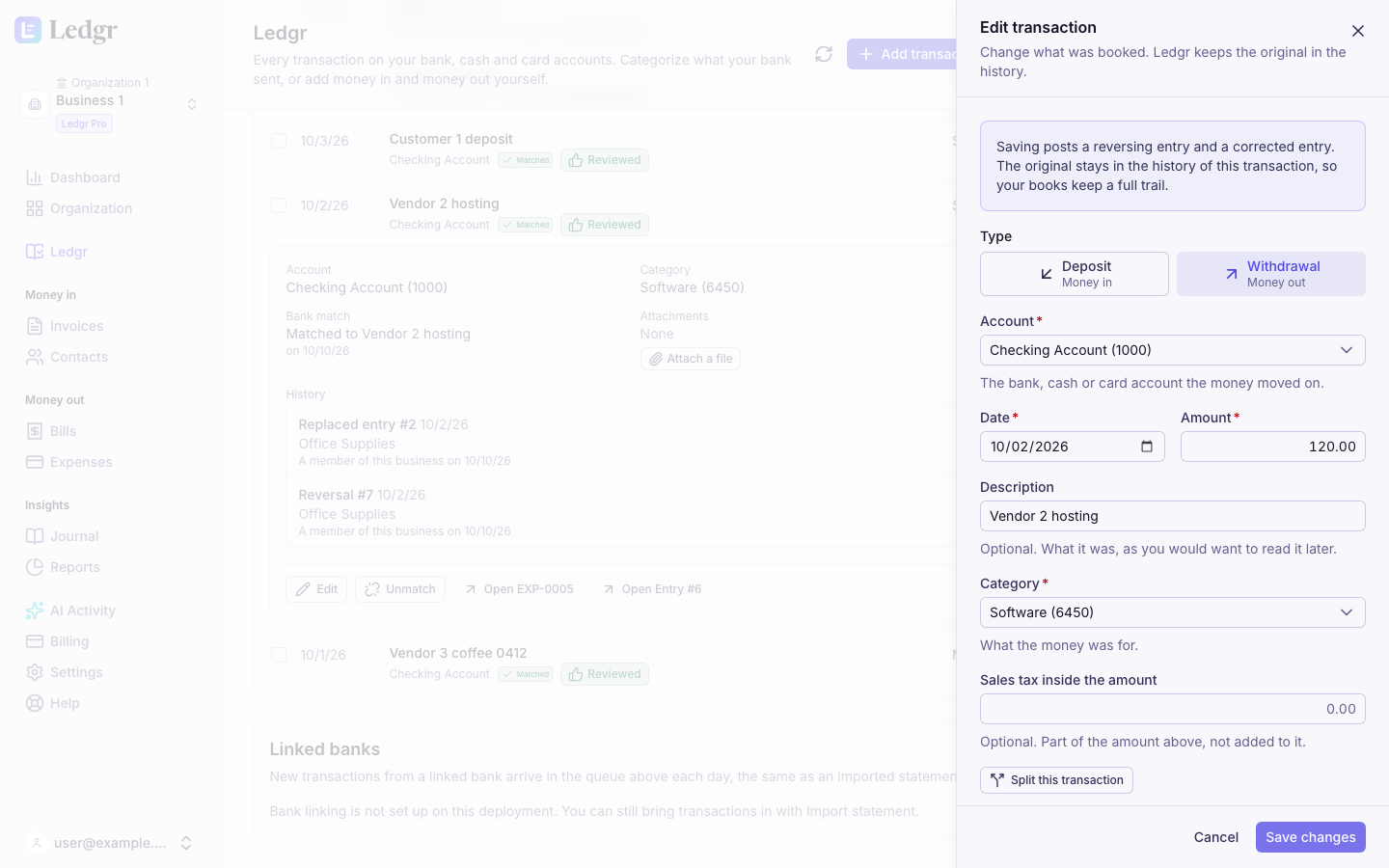Tick the checkbox for Vendor 3 coffee 0412

tap(279, 655)
